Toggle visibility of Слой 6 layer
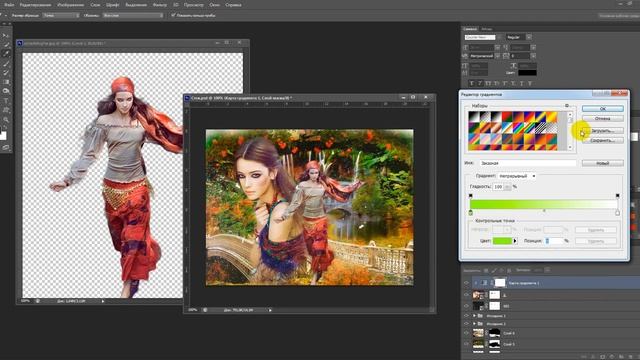The height and width of the screenshot is (360, 640). pyautogui.click(x=467, y=333)
